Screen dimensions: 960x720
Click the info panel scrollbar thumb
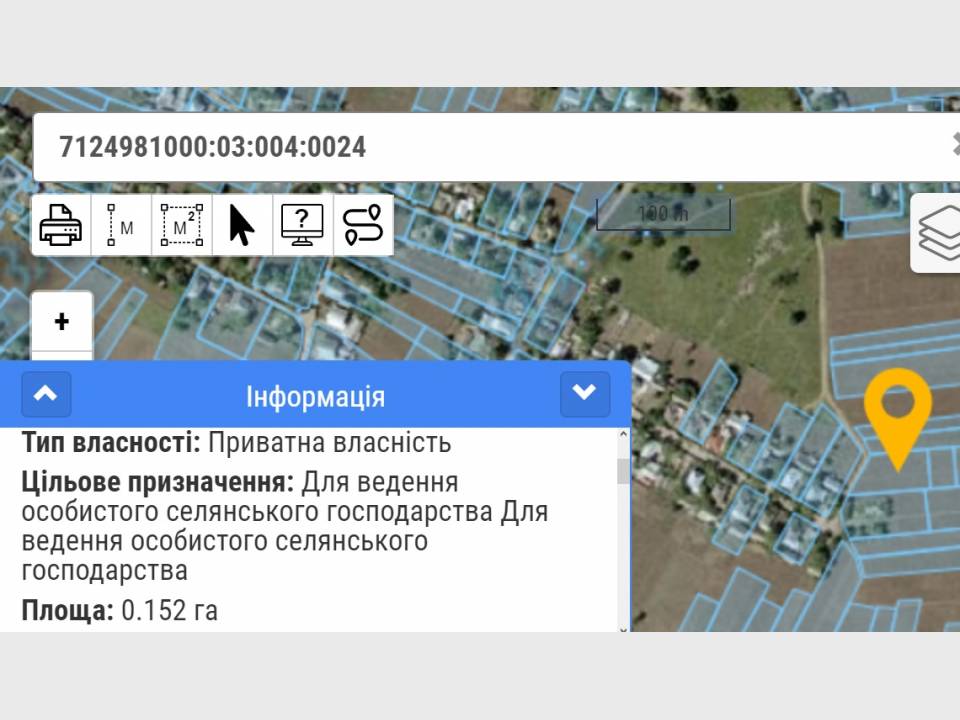tap(624, 470)
